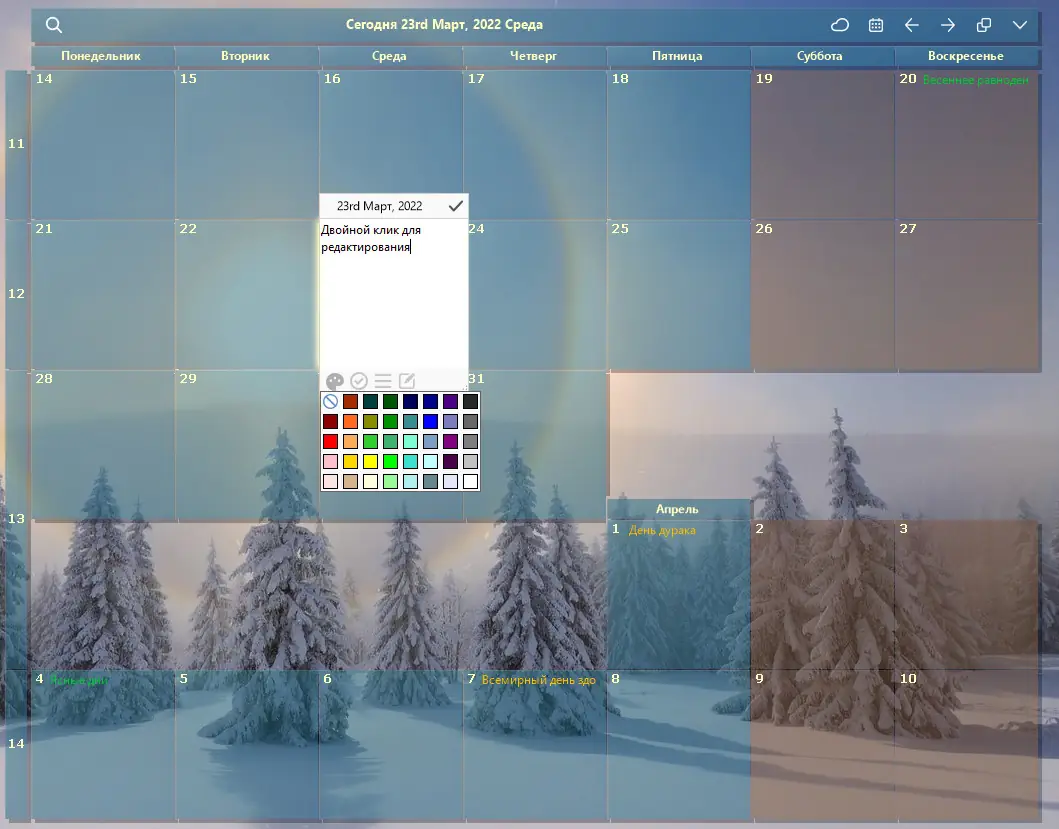Pick the pure red swatch
The width and height of the screenshot is (1059, 829).
(330, 441)
